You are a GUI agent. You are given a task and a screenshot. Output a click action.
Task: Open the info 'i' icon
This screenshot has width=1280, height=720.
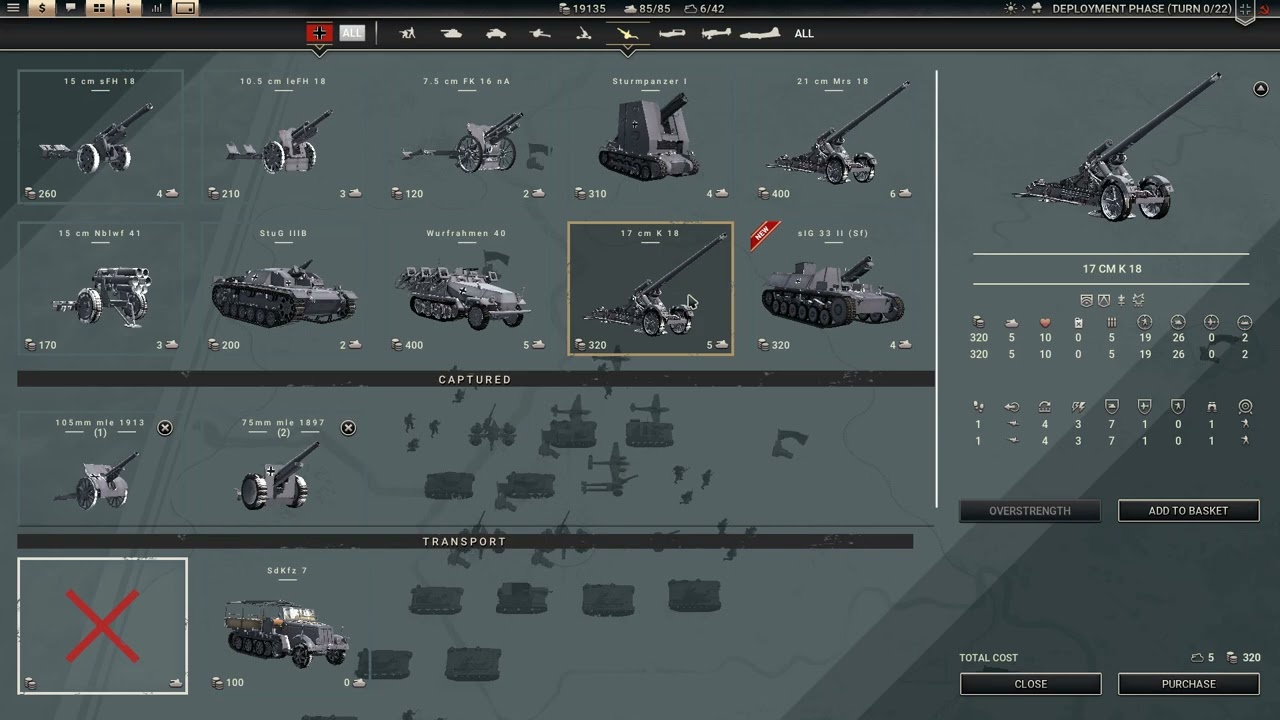(128, 8)
